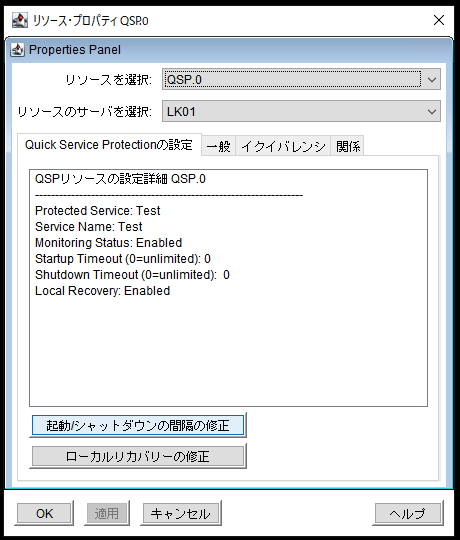Open the イクイバレンシ tab
Viewport: 460px width, 540px height.
point(283,146)
